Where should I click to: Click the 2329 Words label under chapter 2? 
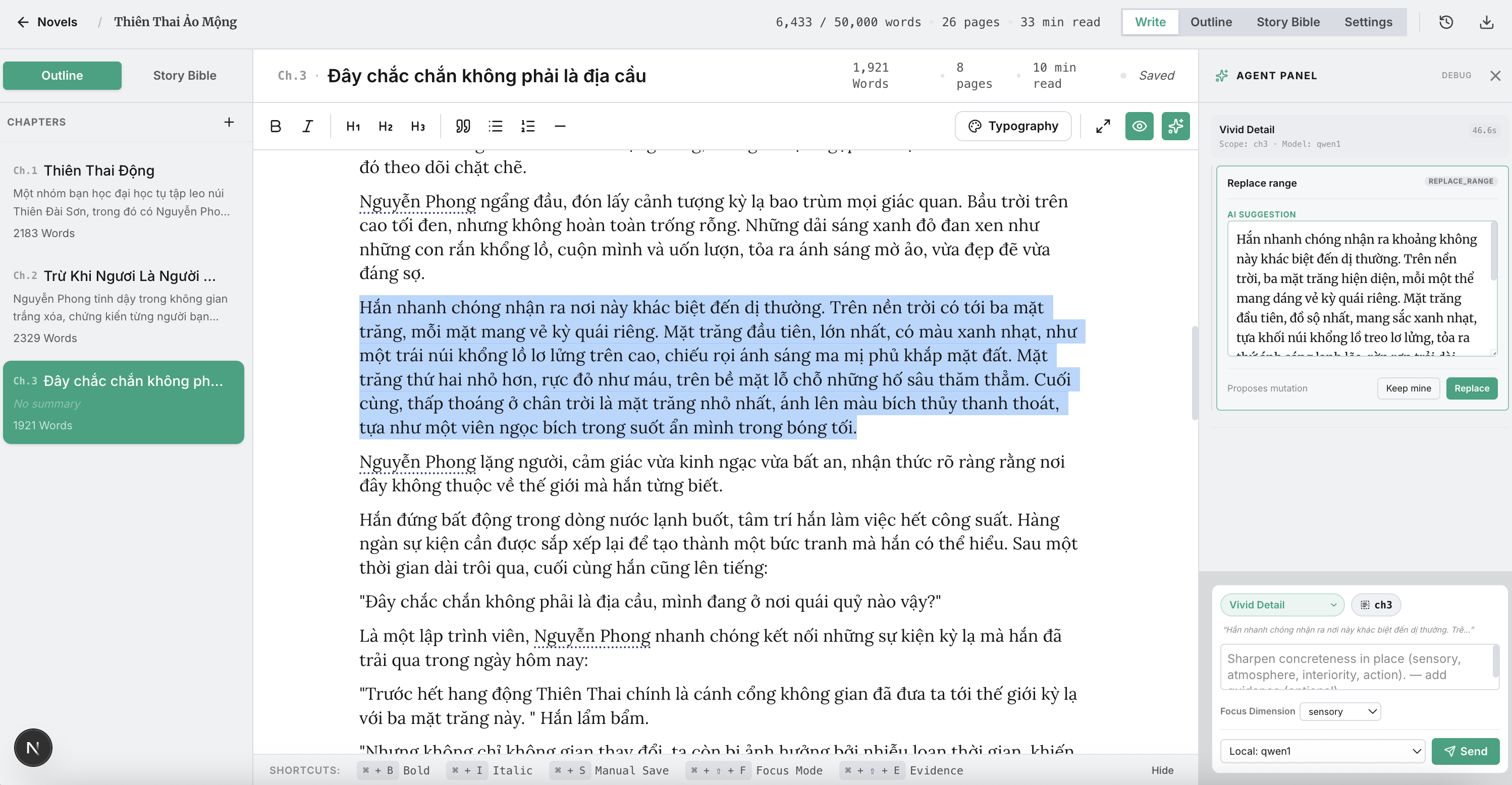coord(45,338)
